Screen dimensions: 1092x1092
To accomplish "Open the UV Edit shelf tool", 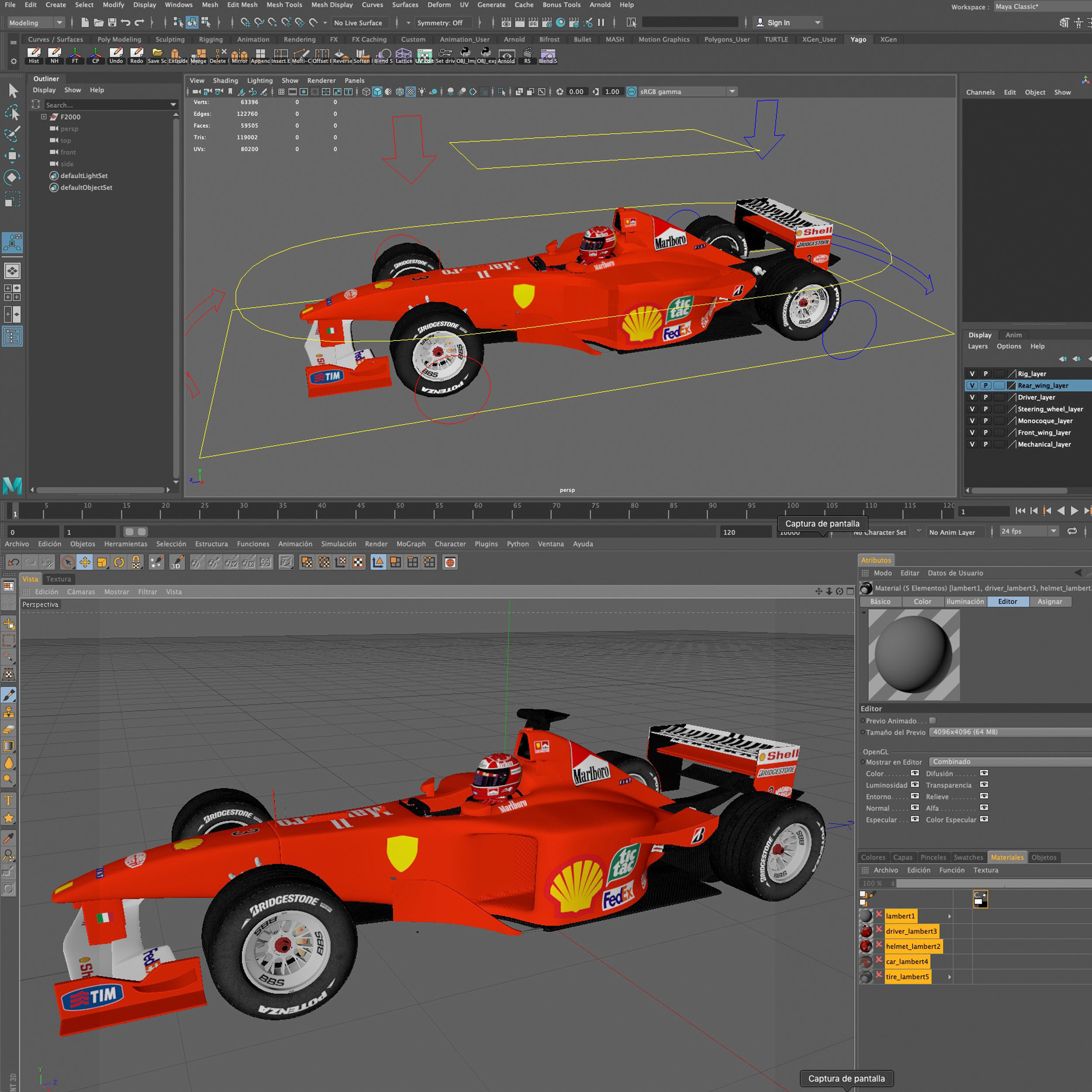I will (x=425, y=55).
